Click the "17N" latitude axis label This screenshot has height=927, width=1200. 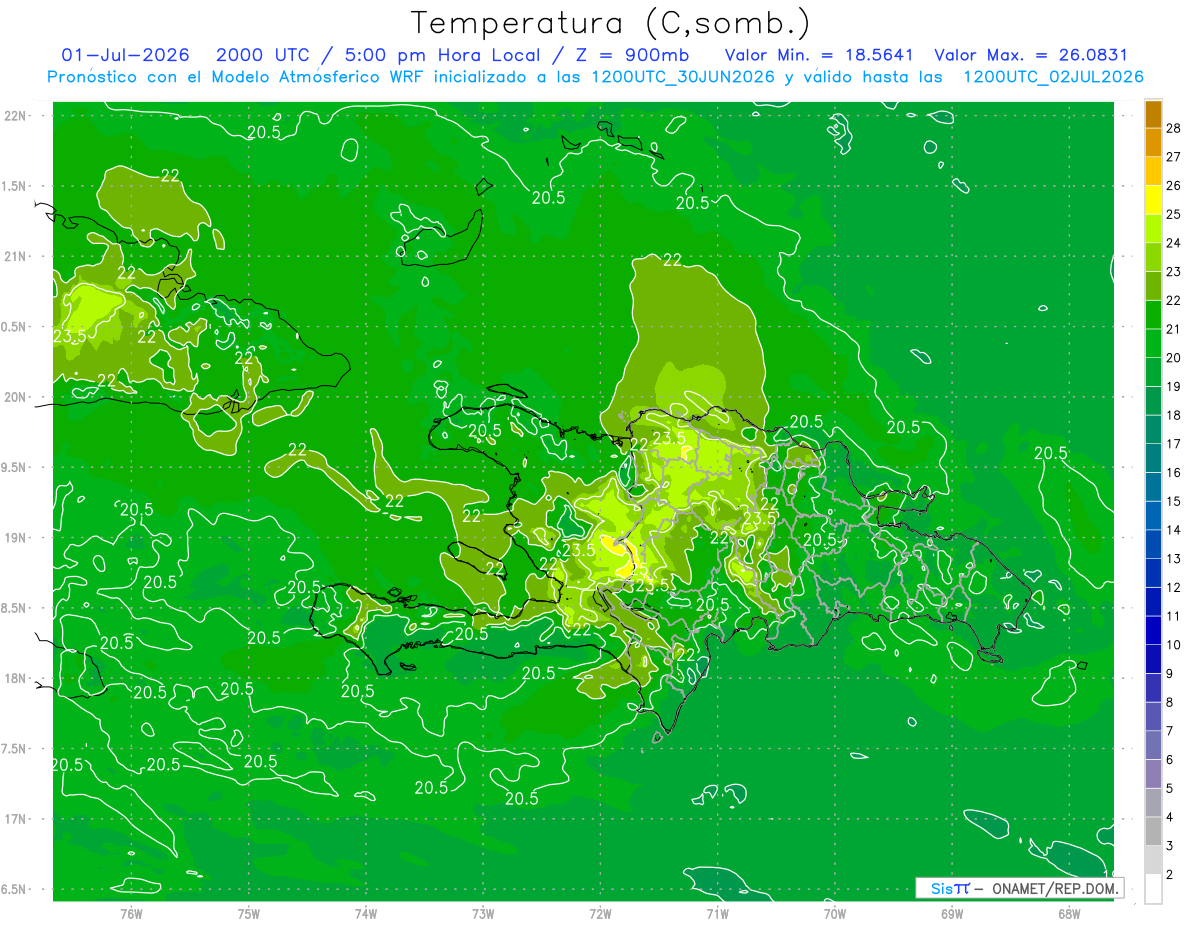[16, 819]
